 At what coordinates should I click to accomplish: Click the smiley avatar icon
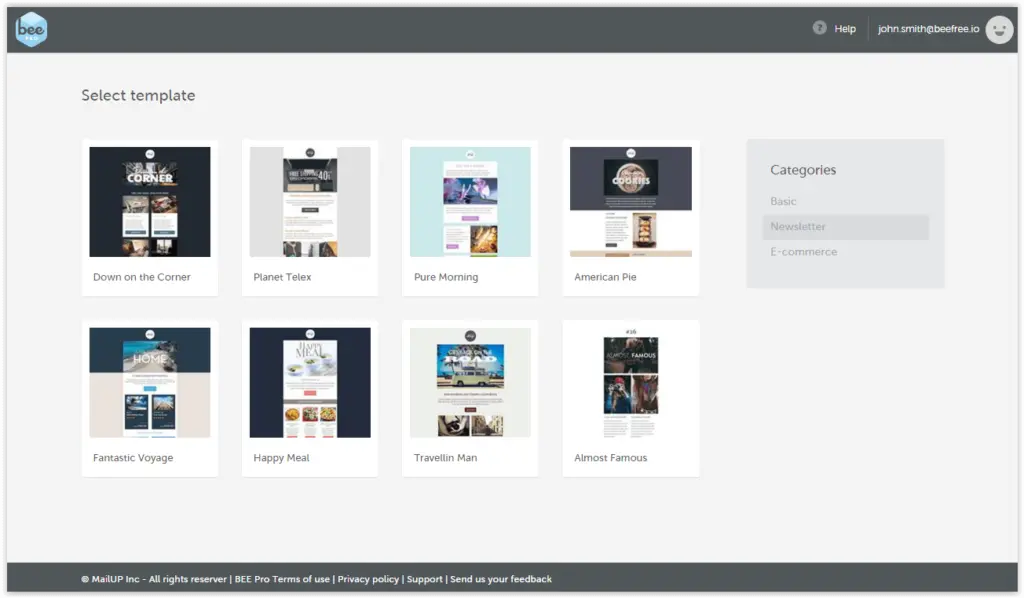(x=999, y=29)
